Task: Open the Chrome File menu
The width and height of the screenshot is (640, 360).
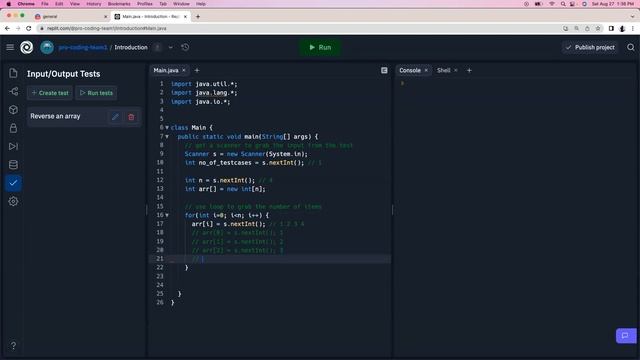Action: pyautogui.click(x=45, y=4)
